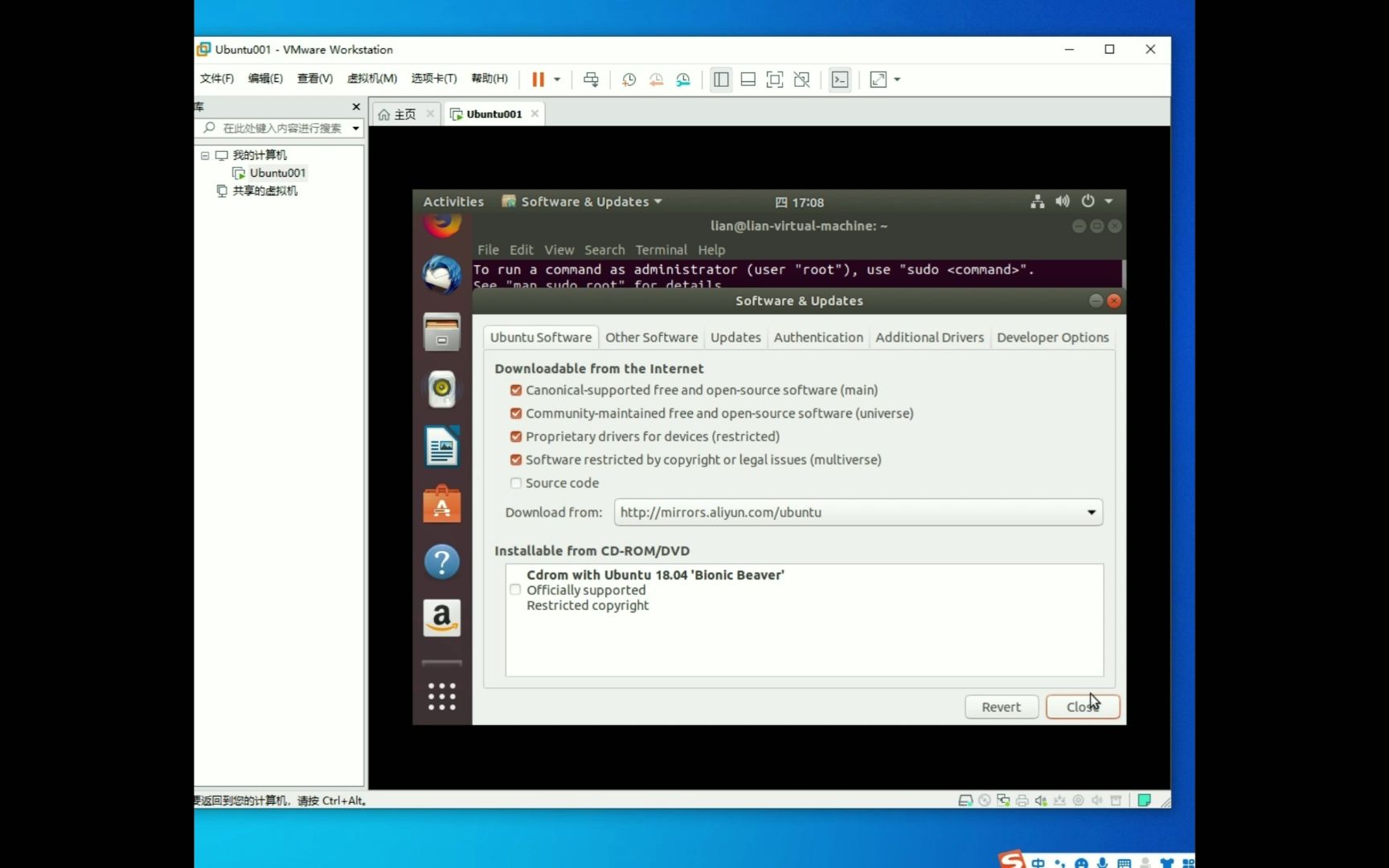Click the send Ctrl+Alt+Del toolbar icon
The width and height of the screenshot is (1389, 868).
coord(591,79)
